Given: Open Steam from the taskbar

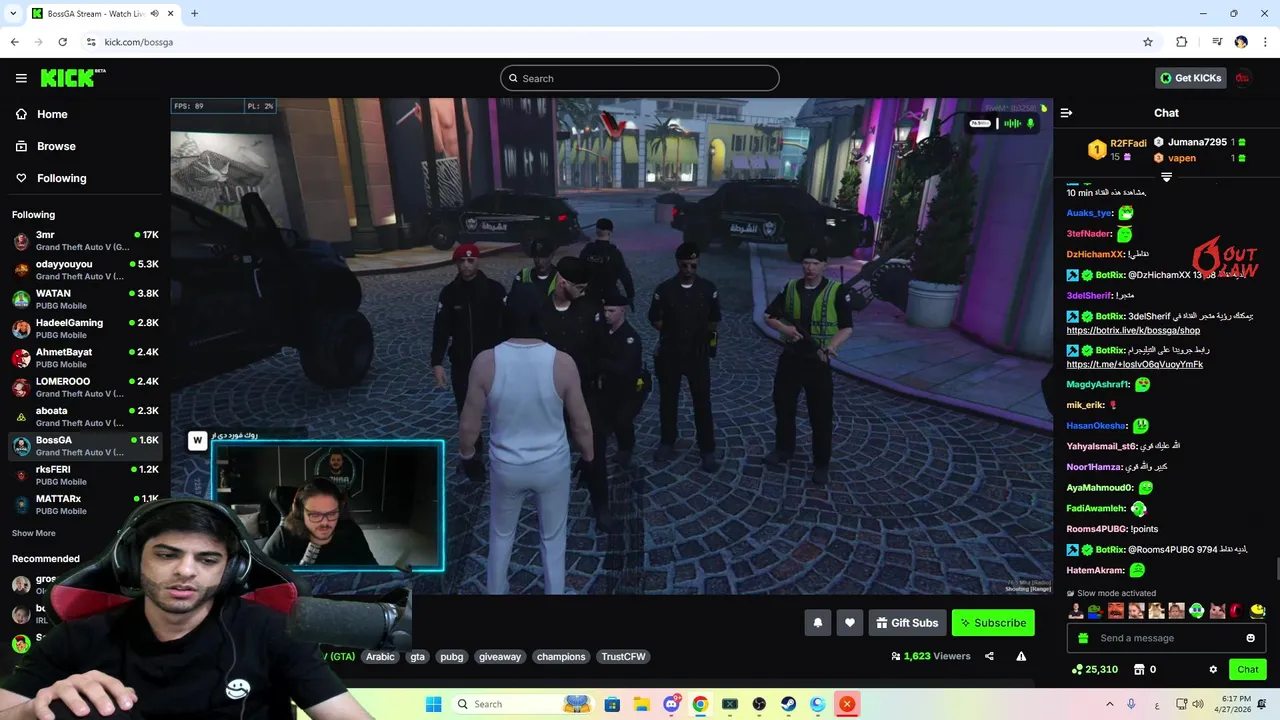Looking at the screenshot, I should click(x=788, y=704).
